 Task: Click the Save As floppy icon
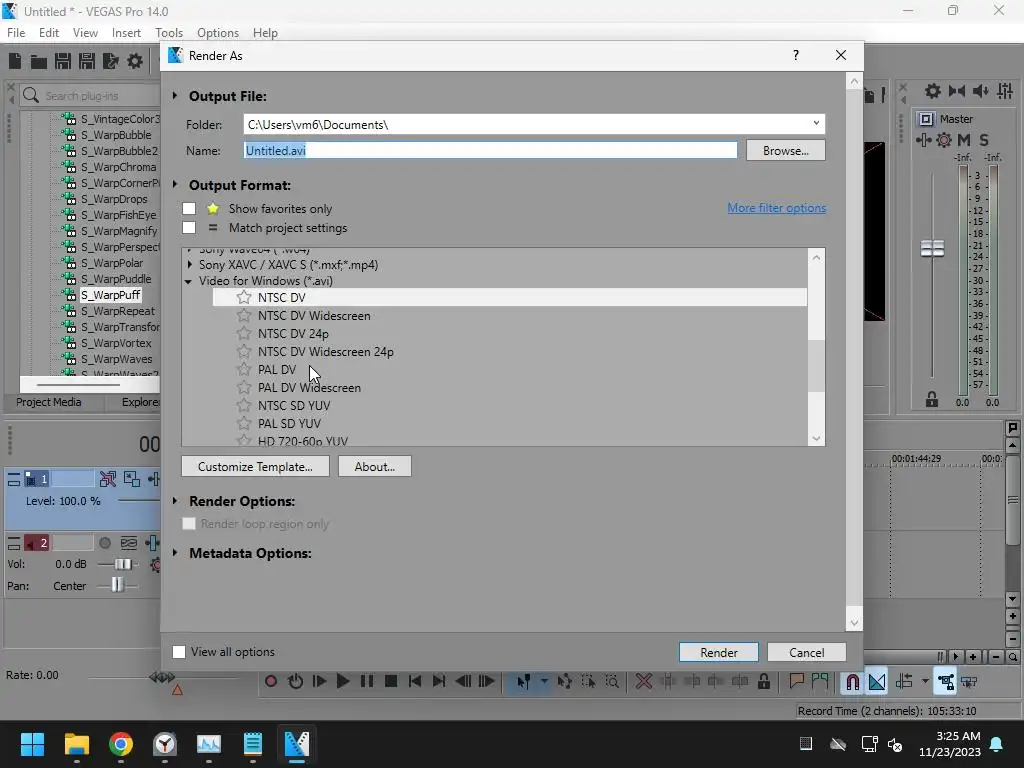coord(87,61)
